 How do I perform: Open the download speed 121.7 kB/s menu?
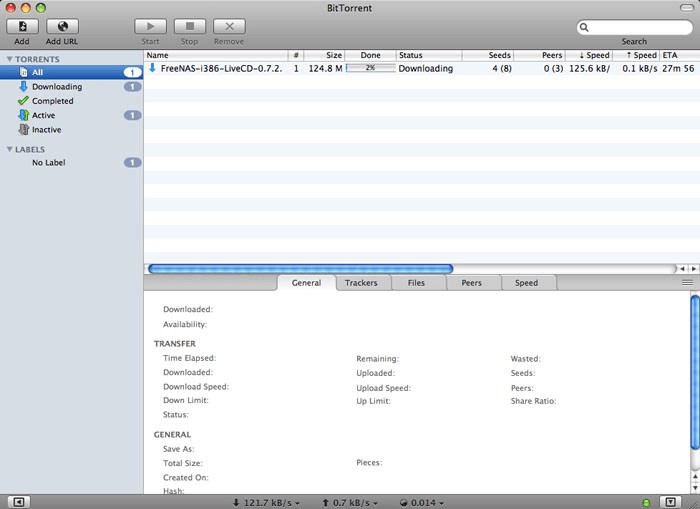(x=266, y=503)
